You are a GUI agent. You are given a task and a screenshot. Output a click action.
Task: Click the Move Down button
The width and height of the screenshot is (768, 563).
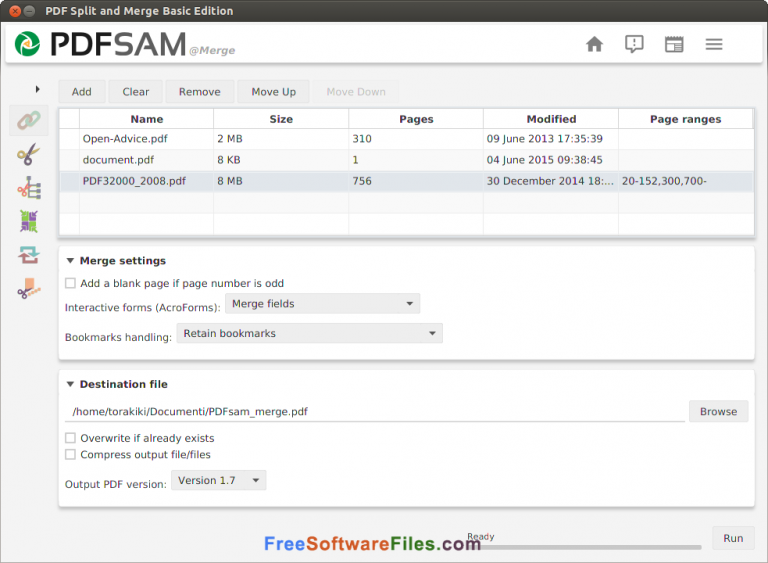(x=356, y=92)
